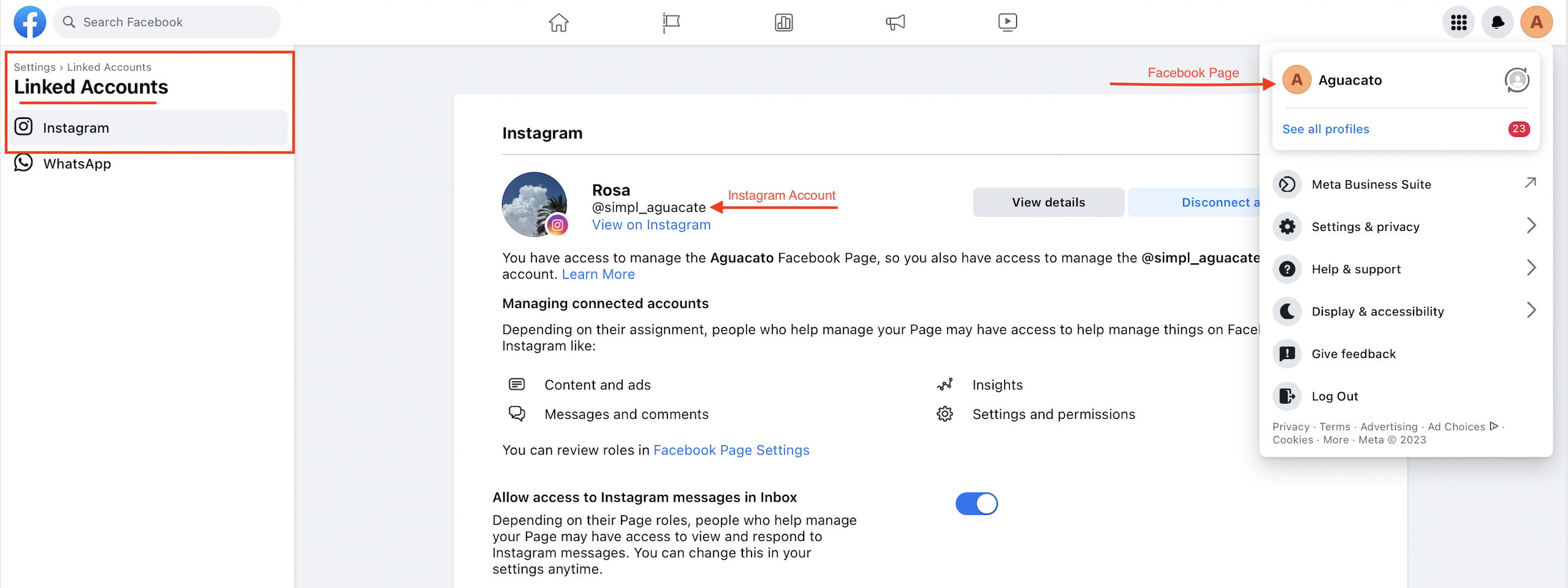Screen dimensions: 1568x588
Task: Click the See all profiles link
Action: click(x=1325, y=129)
